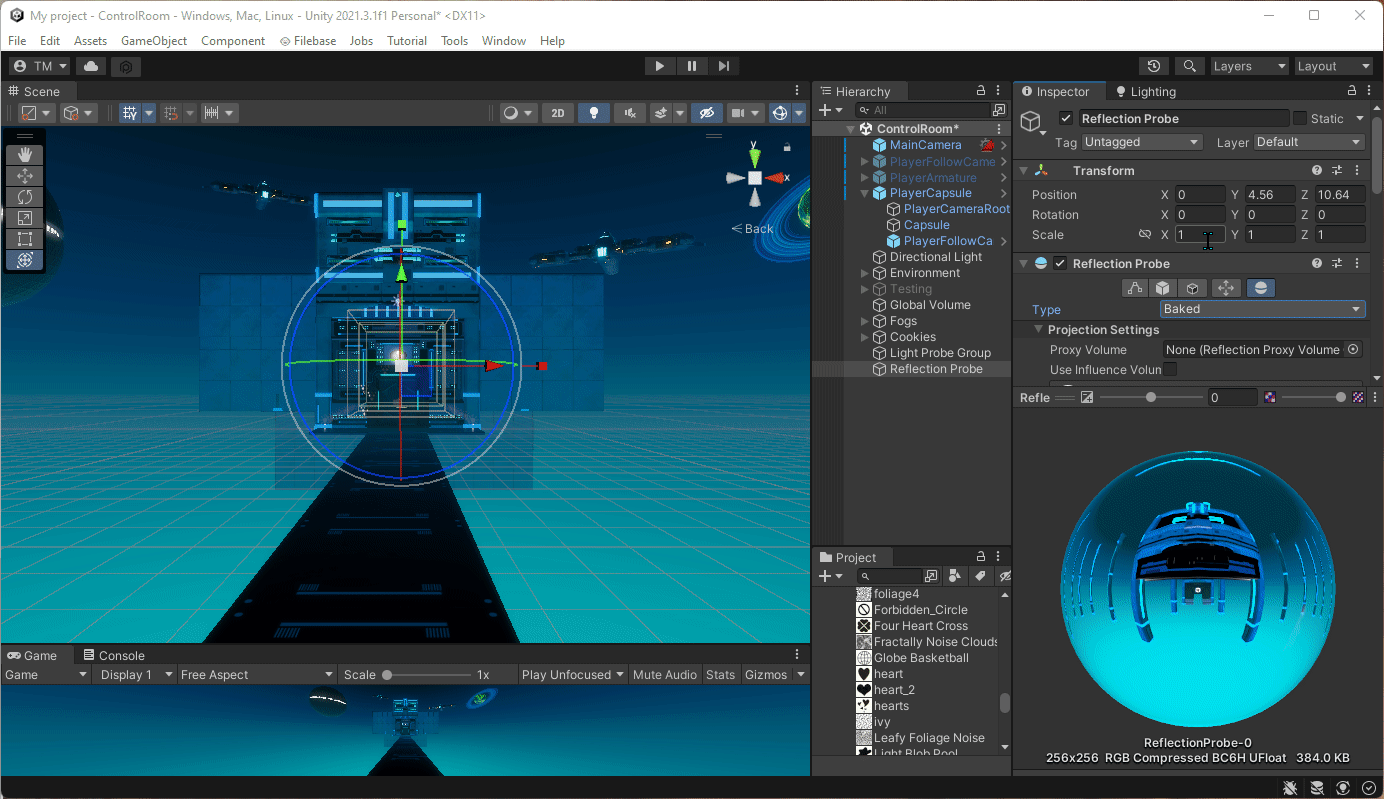Toggle scene audio mute icon
The image size is (1384, 799).
(x=631, y=113)
